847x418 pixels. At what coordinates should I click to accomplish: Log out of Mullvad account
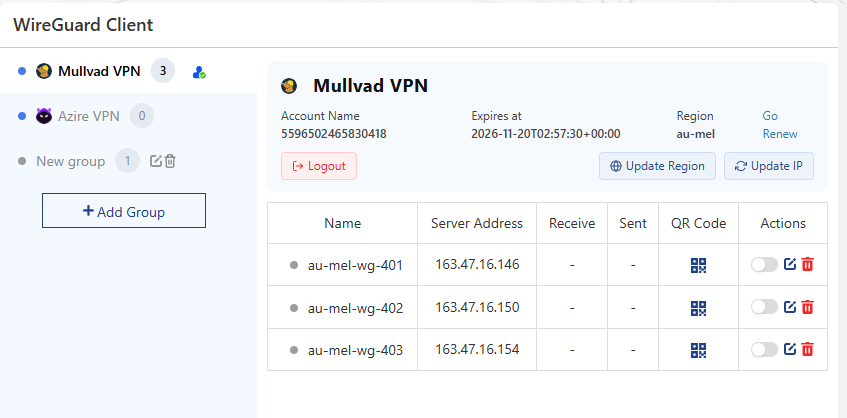pos(319,166)
